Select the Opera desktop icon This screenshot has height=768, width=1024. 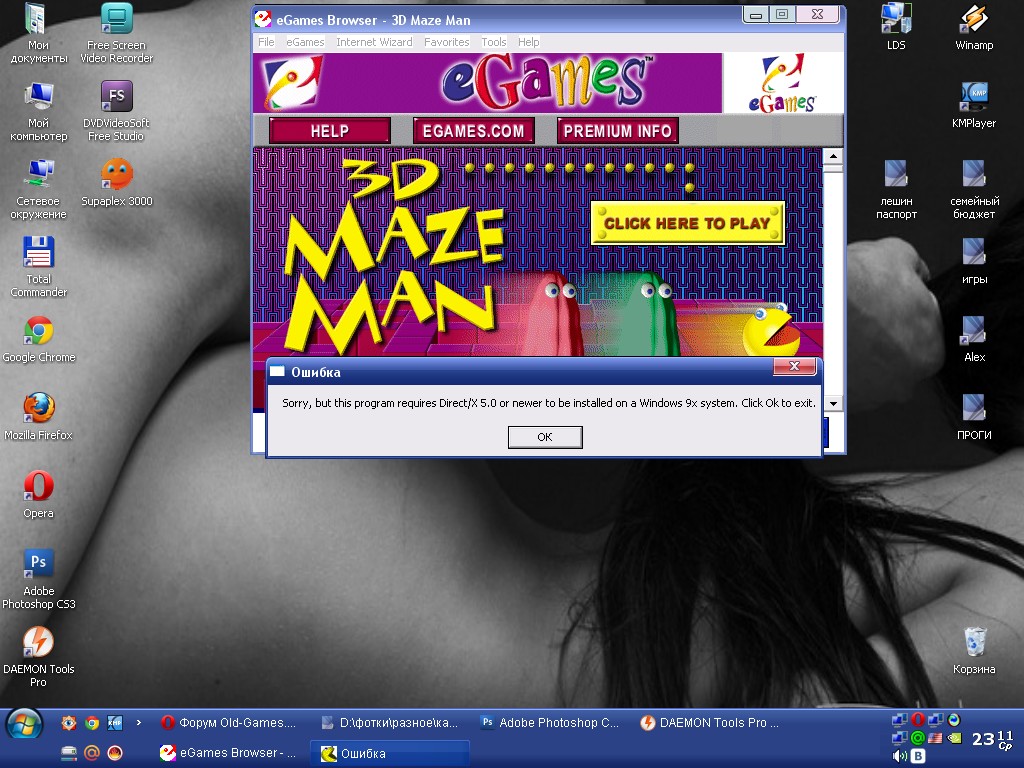click(38, 495)
